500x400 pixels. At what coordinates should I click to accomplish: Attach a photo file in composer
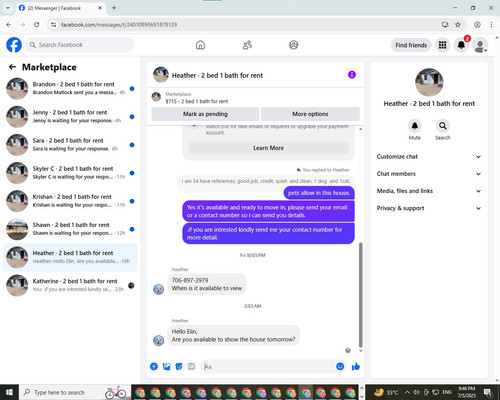[166, 367]
